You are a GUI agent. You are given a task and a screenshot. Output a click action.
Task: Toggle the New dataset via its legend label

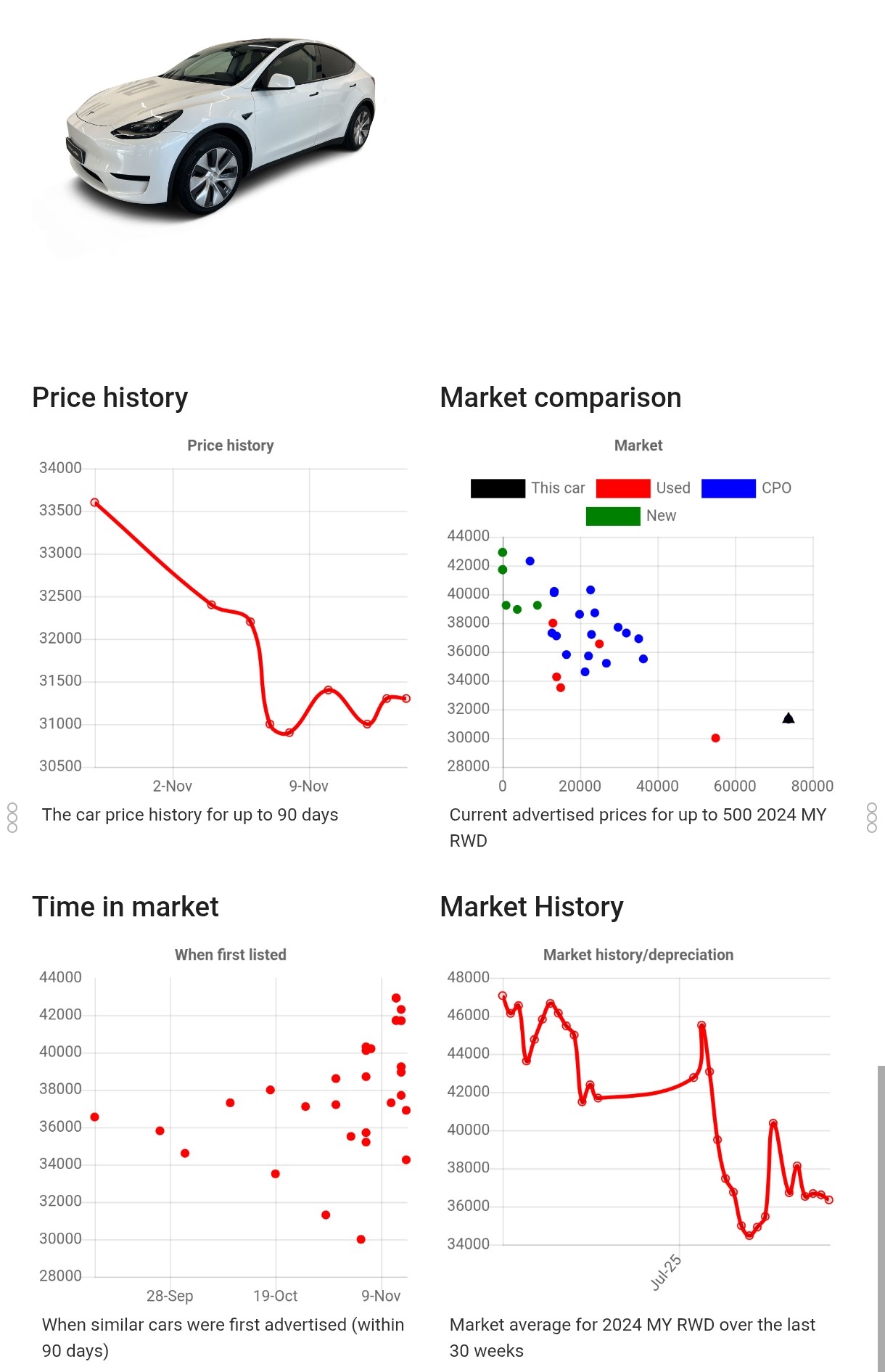pyautogui.click(x=661, y=516)
